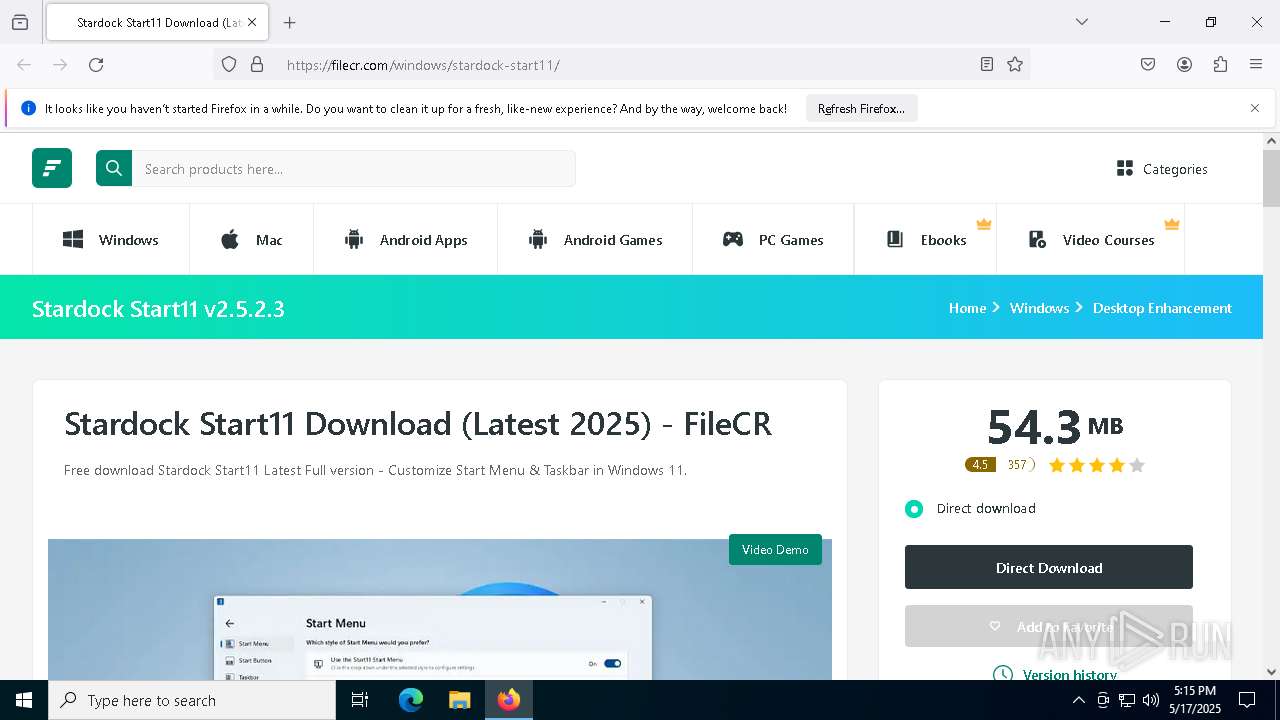Toggle reader view icon
This screenshot has height=720, width=1280.
pyautogui.click(x=987, y=64)
